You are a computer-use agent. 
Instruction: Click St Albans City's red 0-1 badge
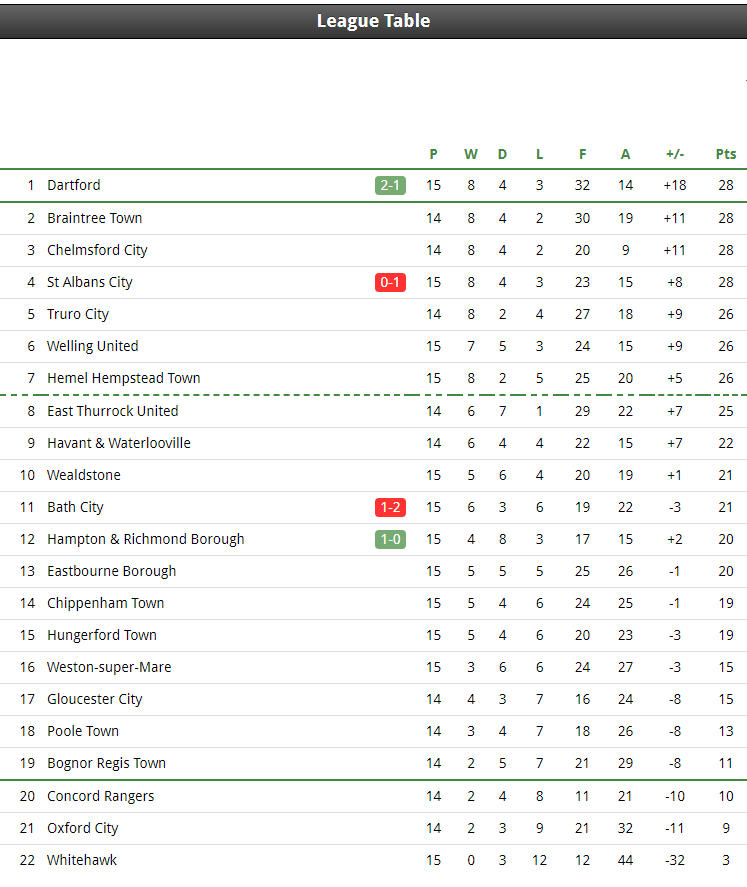(x=390, y=282)
